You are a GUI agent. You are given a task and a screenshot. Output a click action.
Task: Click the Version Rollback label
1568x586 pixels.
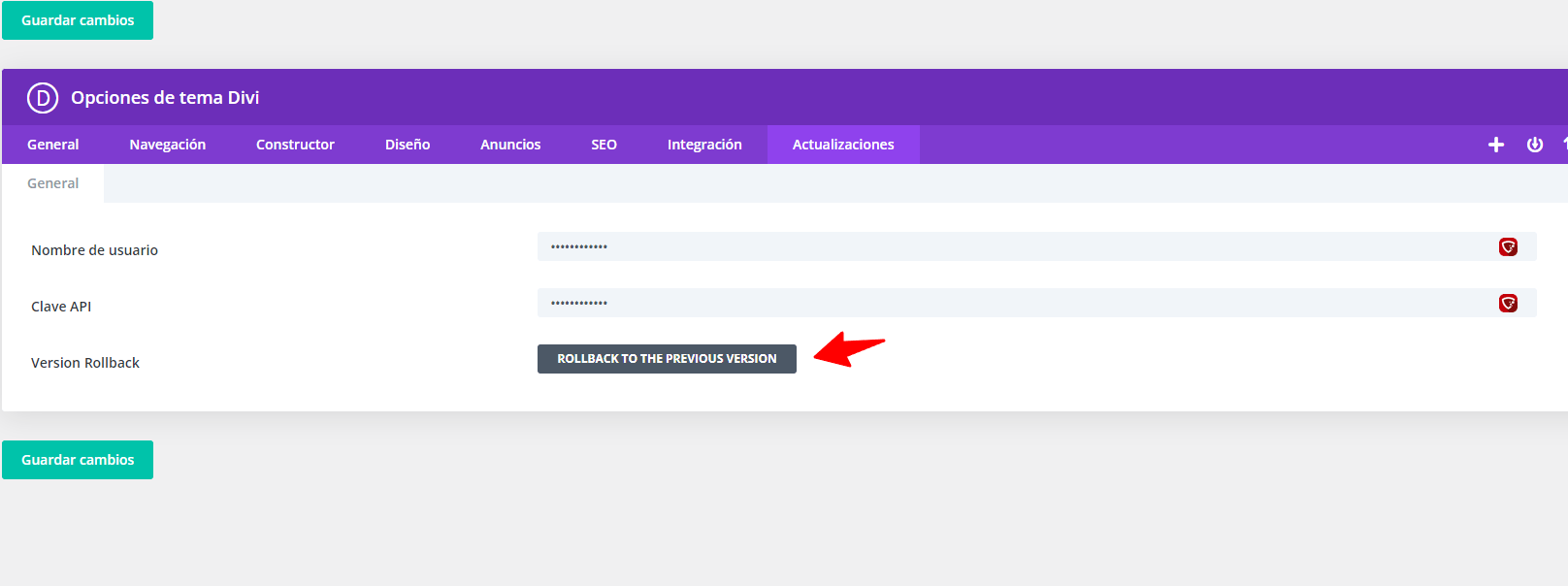(x=85, y=363)
